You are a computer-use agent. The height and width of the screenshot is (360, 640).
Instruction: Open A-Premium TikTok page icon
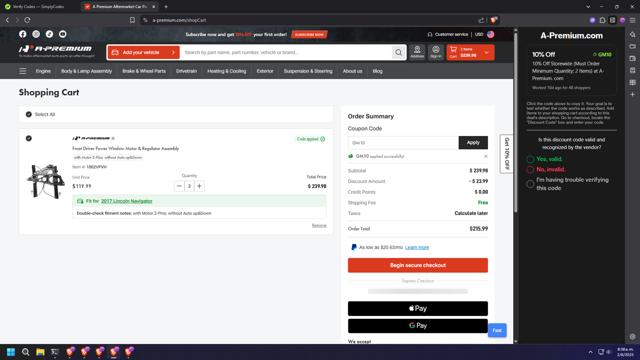click(x=49, y=34)
